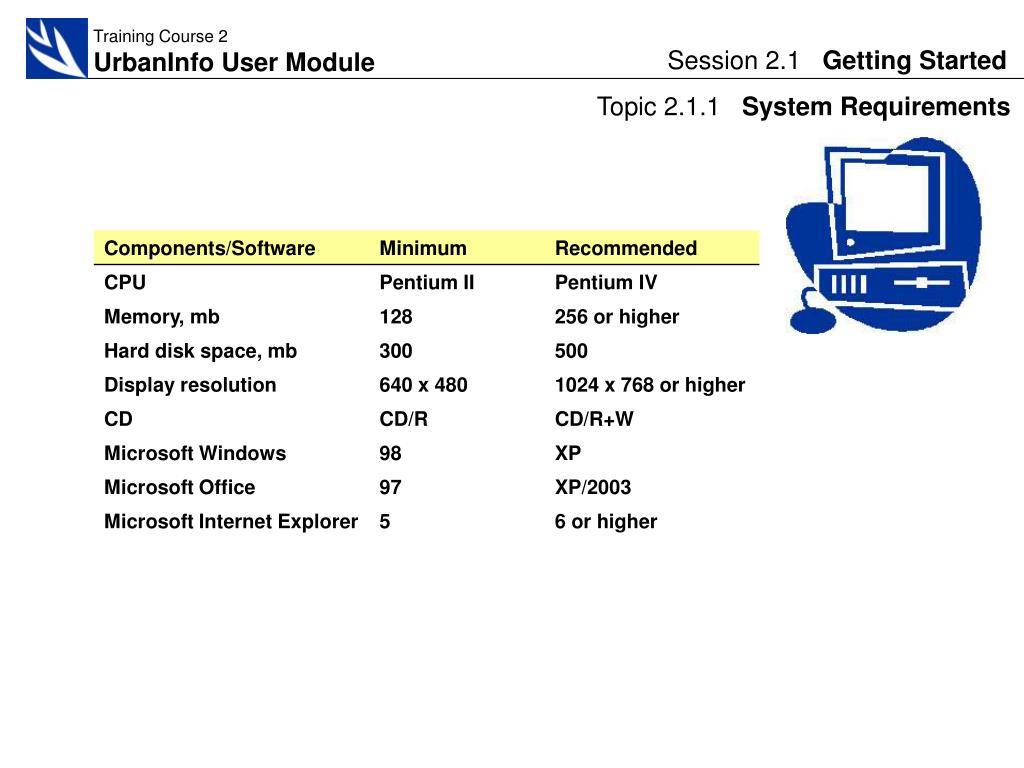Click the 'Getting Started' title

[914, 61]
